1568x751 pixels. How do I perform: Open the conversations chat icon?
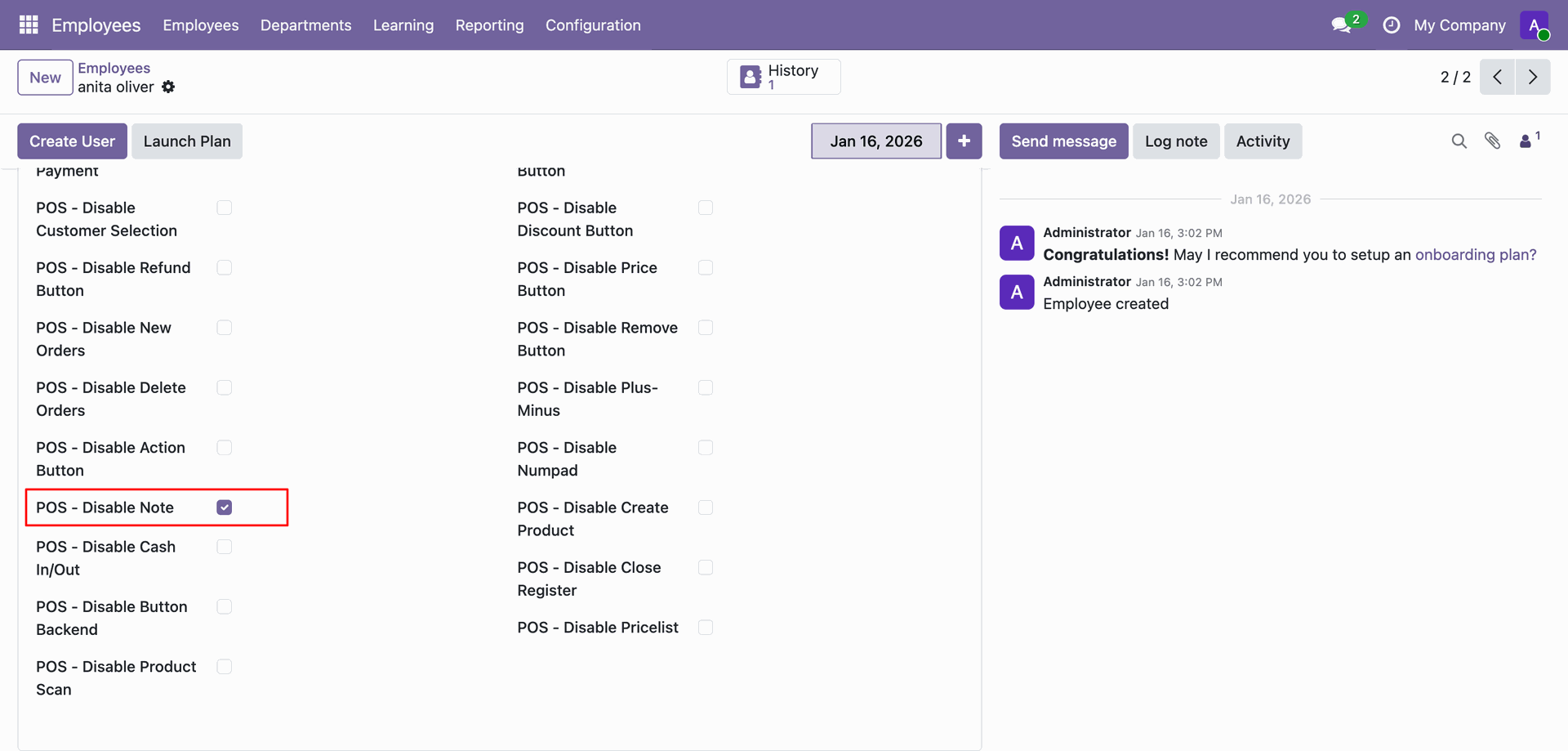1341,25
